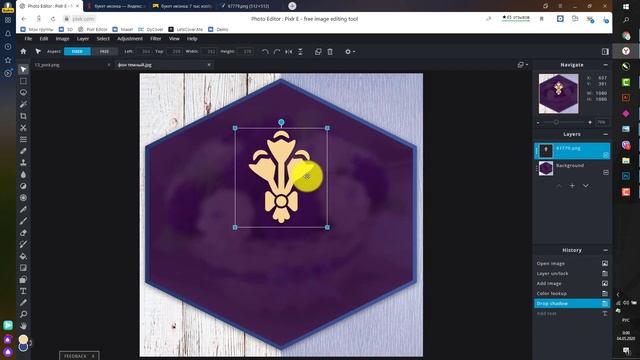Toggle the right side panels icon

[x=605, y=51]
